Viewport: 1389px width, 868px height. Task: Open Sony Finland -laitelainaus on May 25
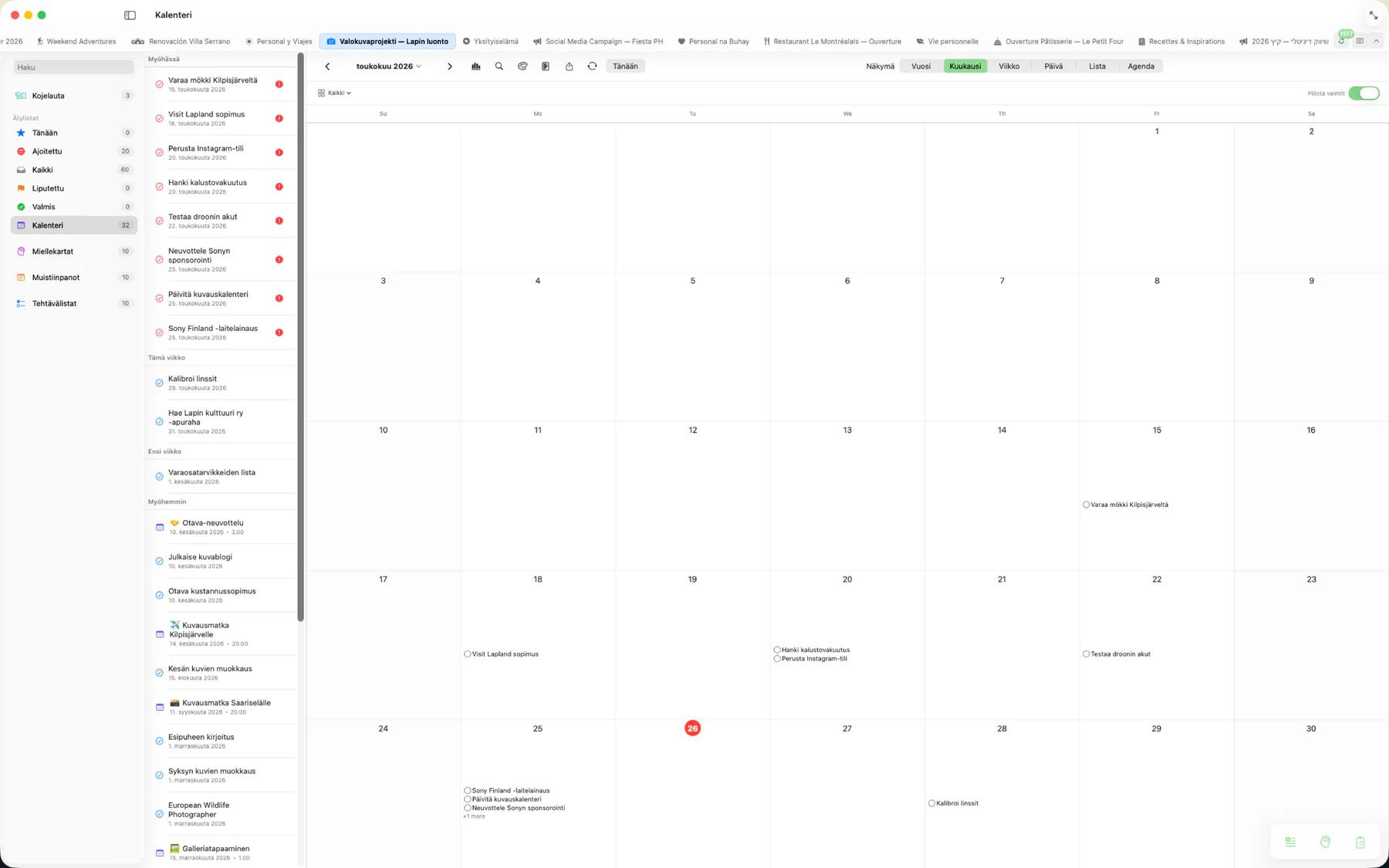(x=510, y=791)
